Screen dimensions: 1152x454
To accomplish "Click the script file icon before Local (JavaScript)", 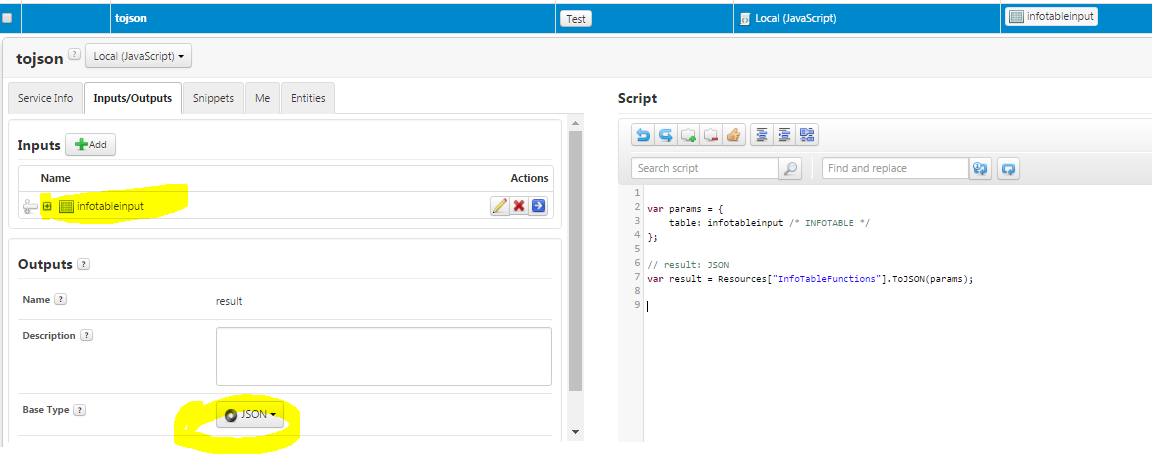I will [745, 19].
